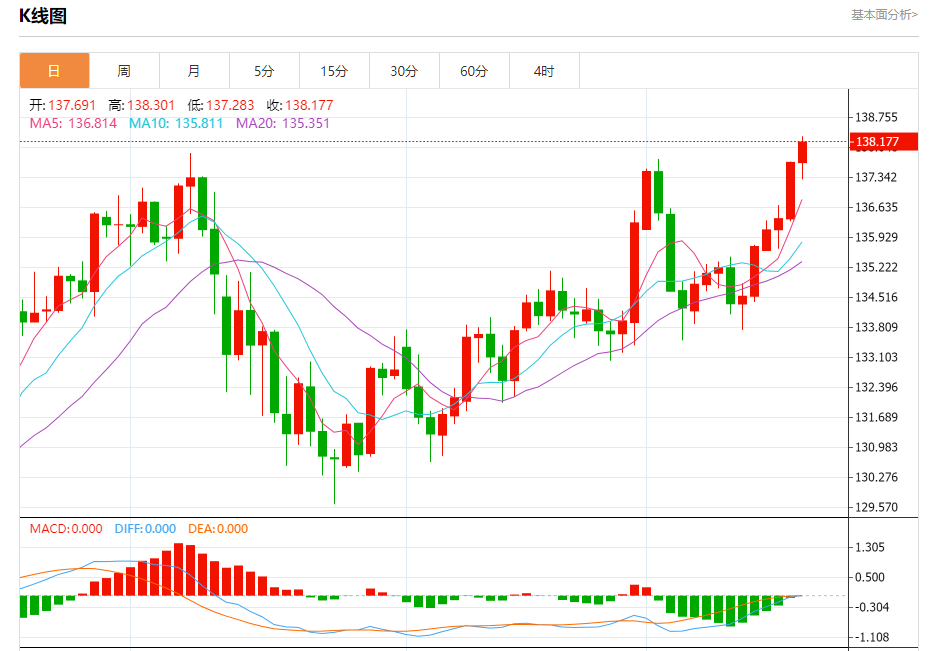936x651 pixels.
Task: Click the closing price value 138.177
Action: (309, 106)
